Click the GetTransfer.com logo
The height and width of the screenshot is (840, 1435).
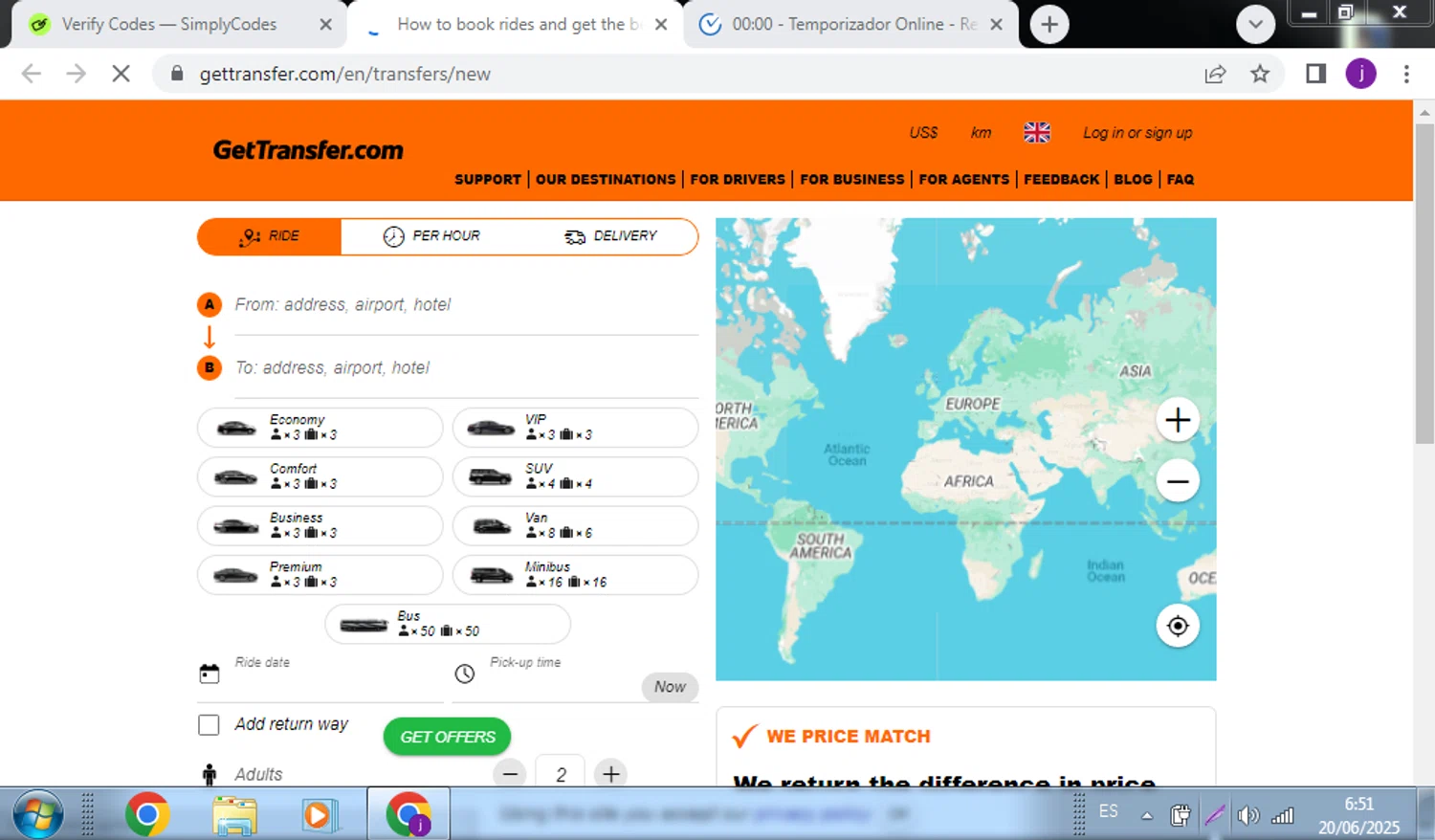[x=308, y=150]
